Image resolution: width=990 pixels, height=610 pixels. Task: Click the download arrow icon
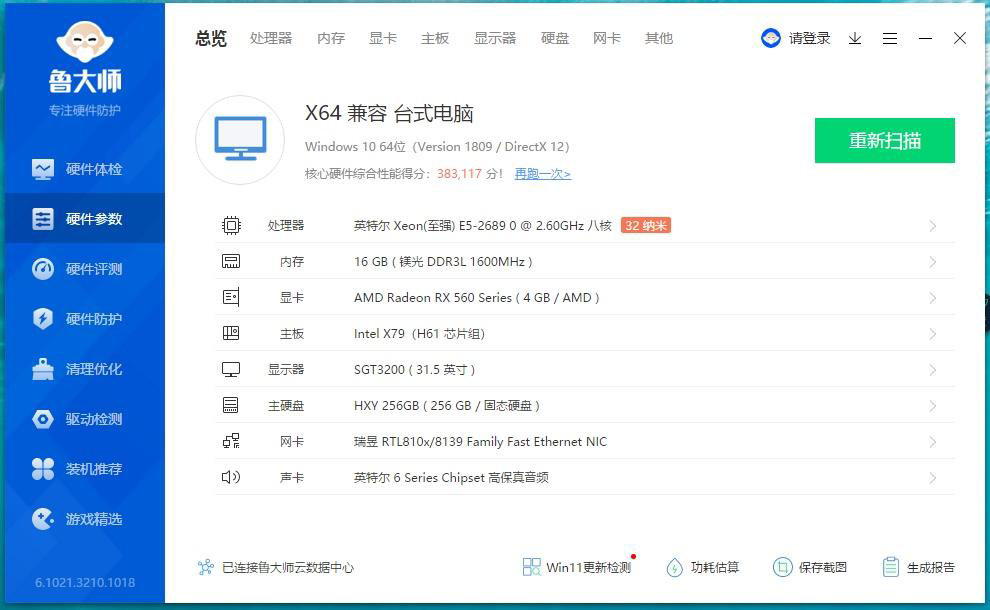855,39
